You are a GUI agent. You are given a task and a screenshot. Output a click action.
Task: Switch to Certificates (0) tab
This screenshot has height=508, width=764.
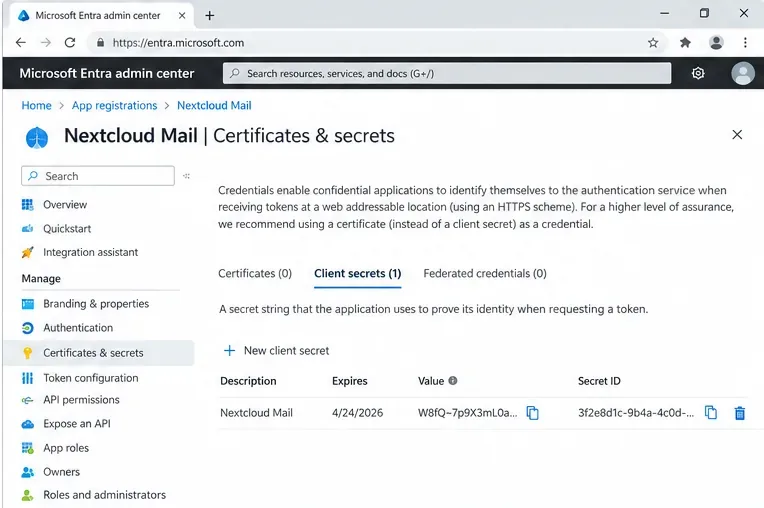[255, 273]
